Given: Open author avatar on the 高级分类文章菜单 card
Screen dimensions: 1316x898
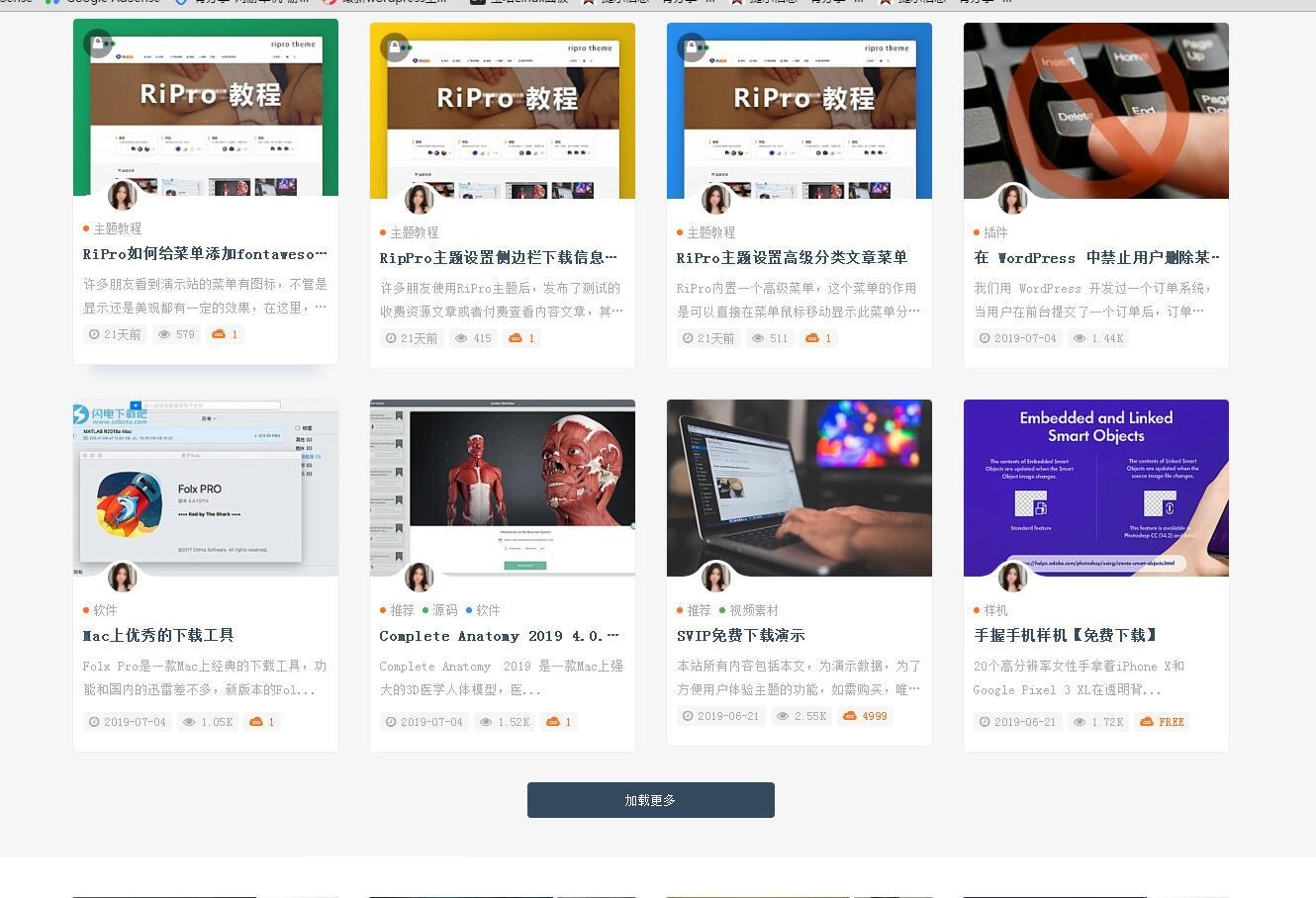Looking at the screenshot, I should (x=716, y=199).
